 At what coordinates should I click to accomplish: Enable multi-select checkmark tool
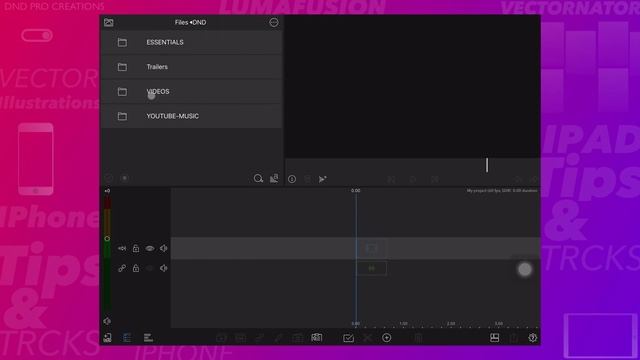pyautogui.click(x=348, y=338)
